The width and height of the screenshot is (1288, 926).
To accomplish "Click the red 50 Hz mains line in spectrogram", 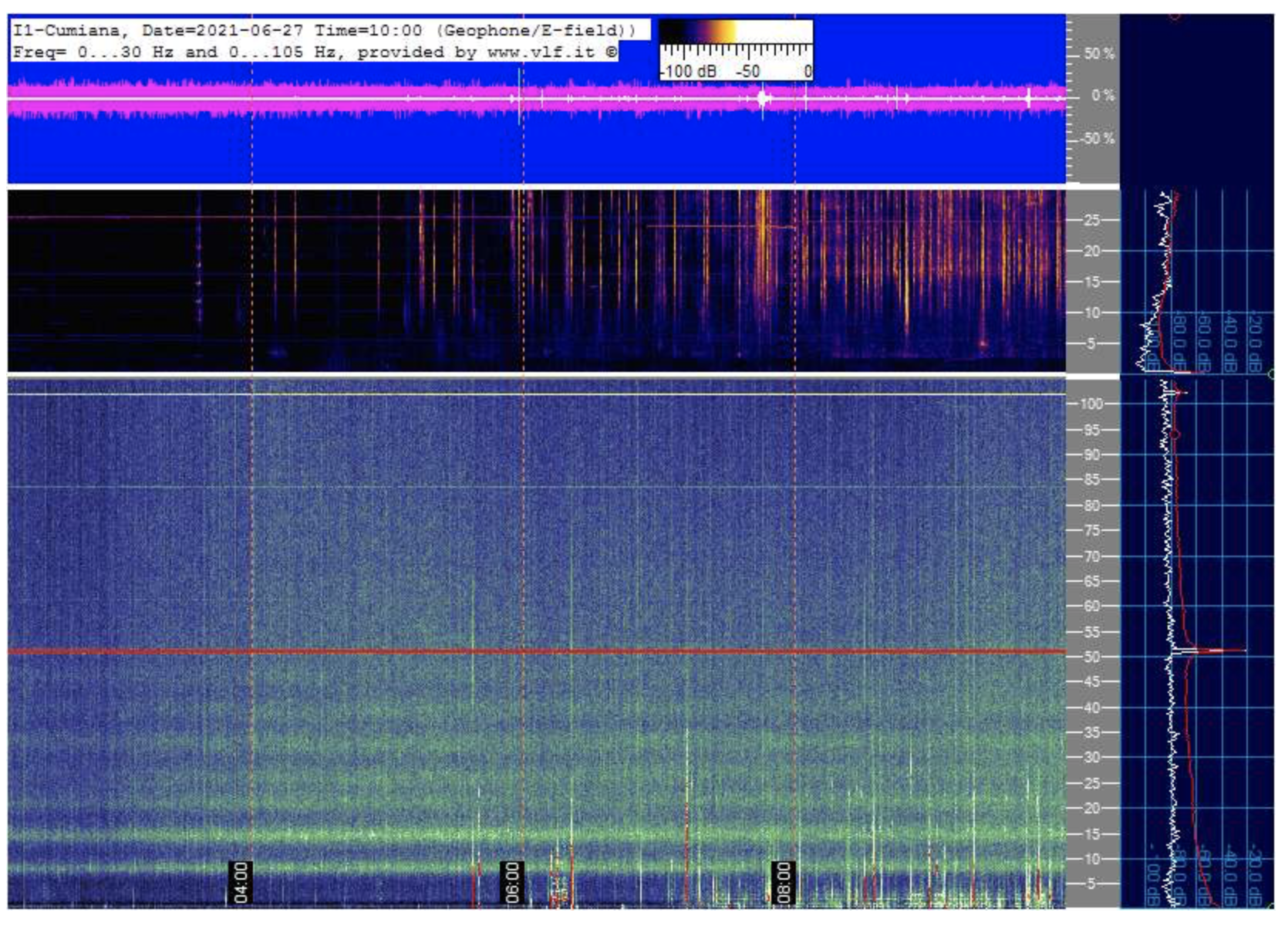I will point(537,652).
